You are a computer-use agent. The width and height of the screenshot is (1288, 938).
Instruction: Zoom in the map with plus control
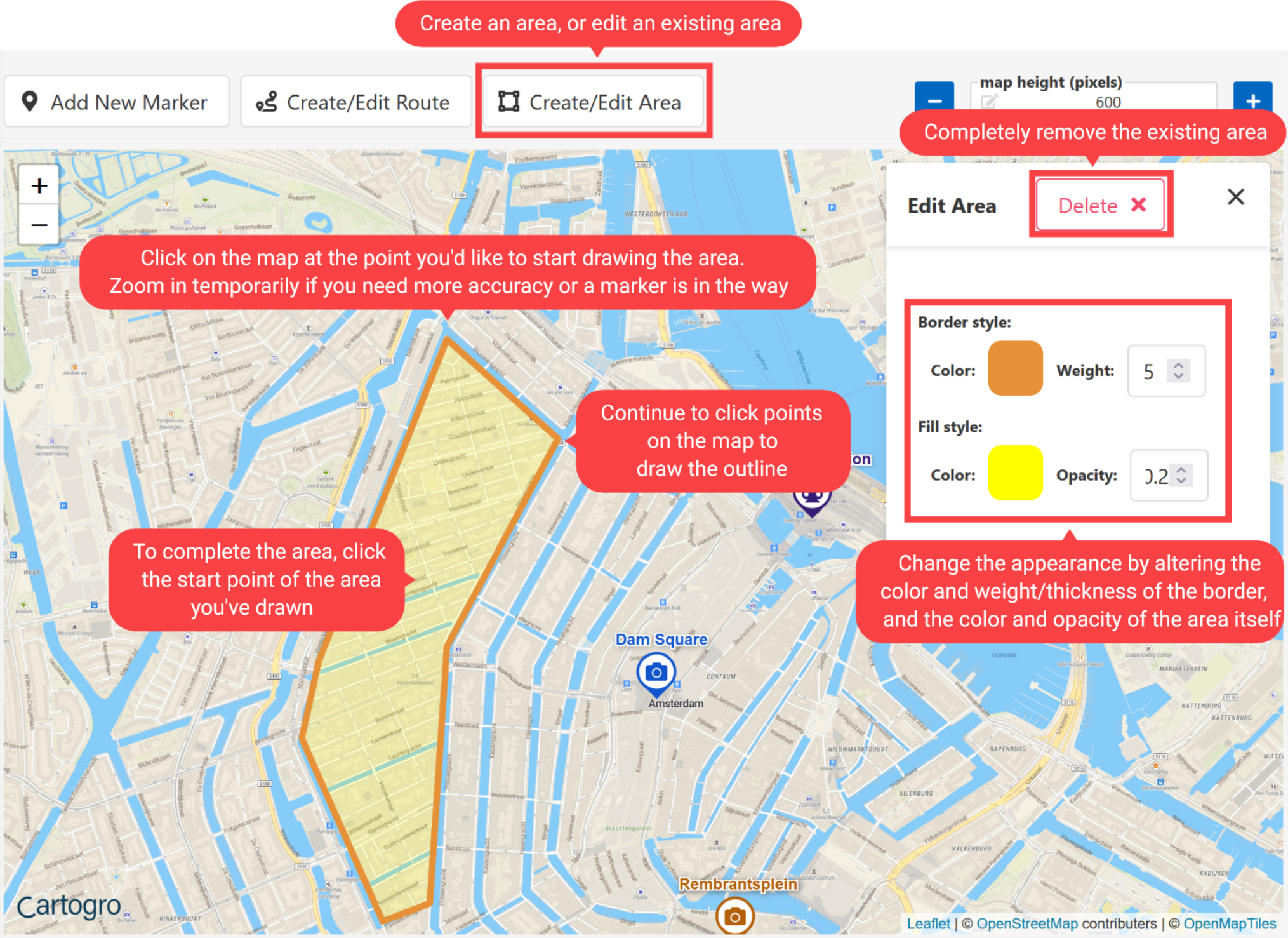click(x=39, y=185)
